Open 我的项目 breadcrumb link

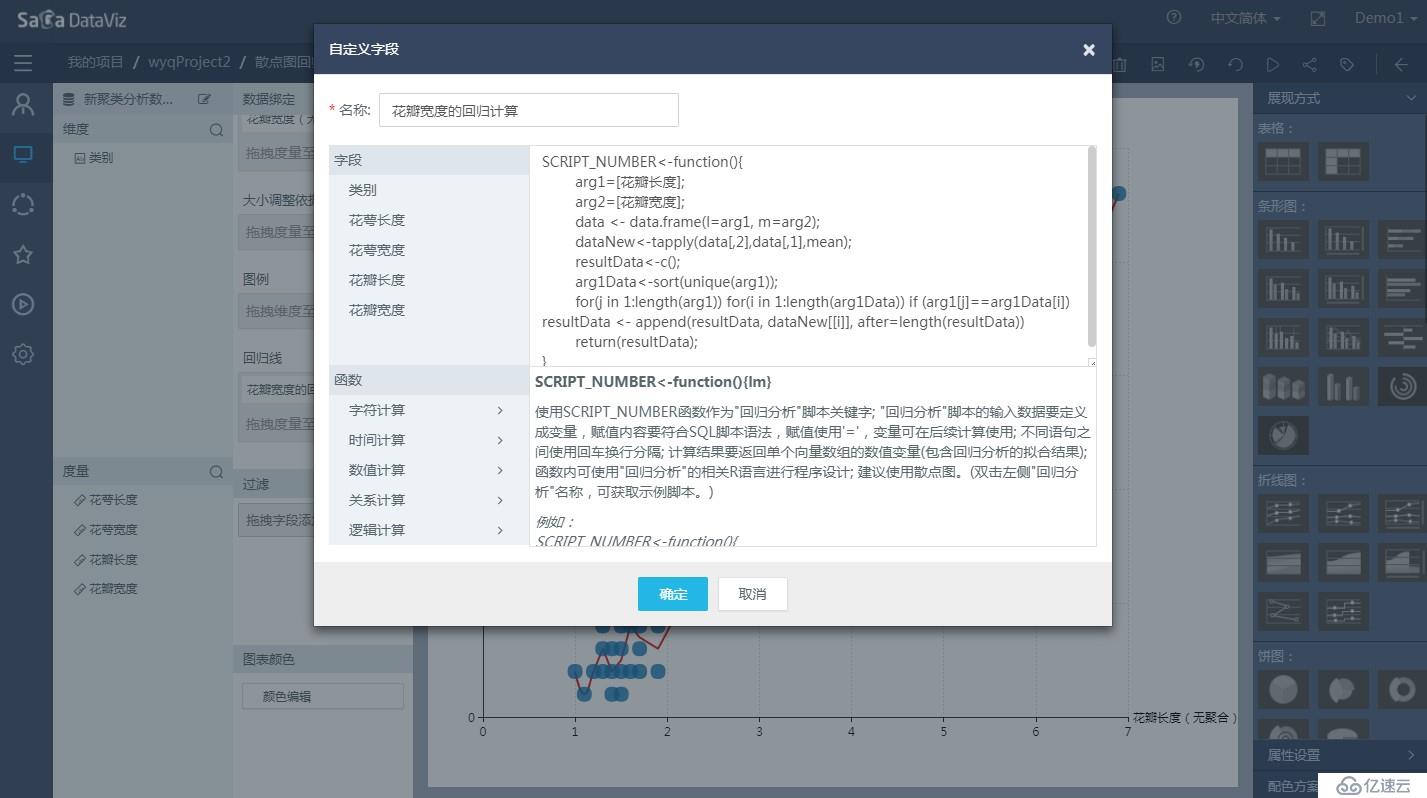[x=96, y=62]
